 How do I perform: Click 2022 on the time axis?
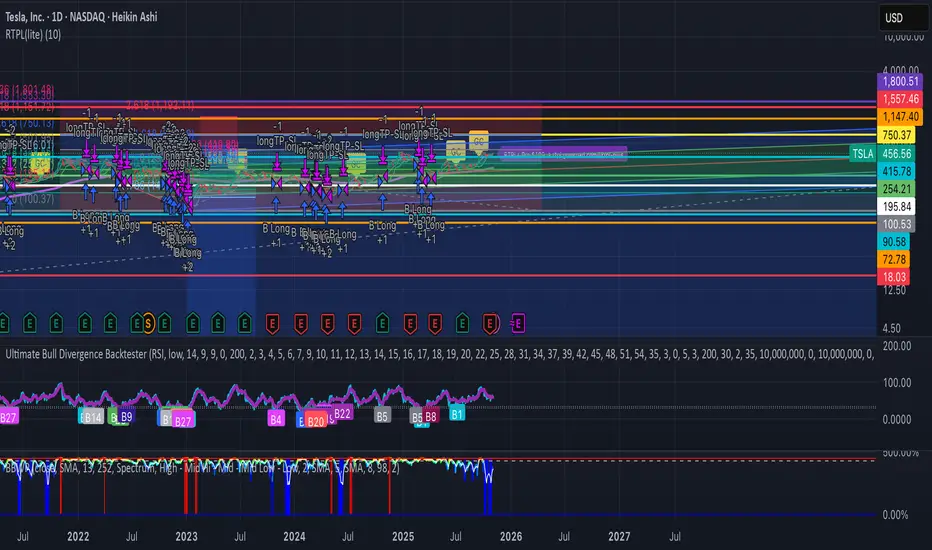pos(78,536)
